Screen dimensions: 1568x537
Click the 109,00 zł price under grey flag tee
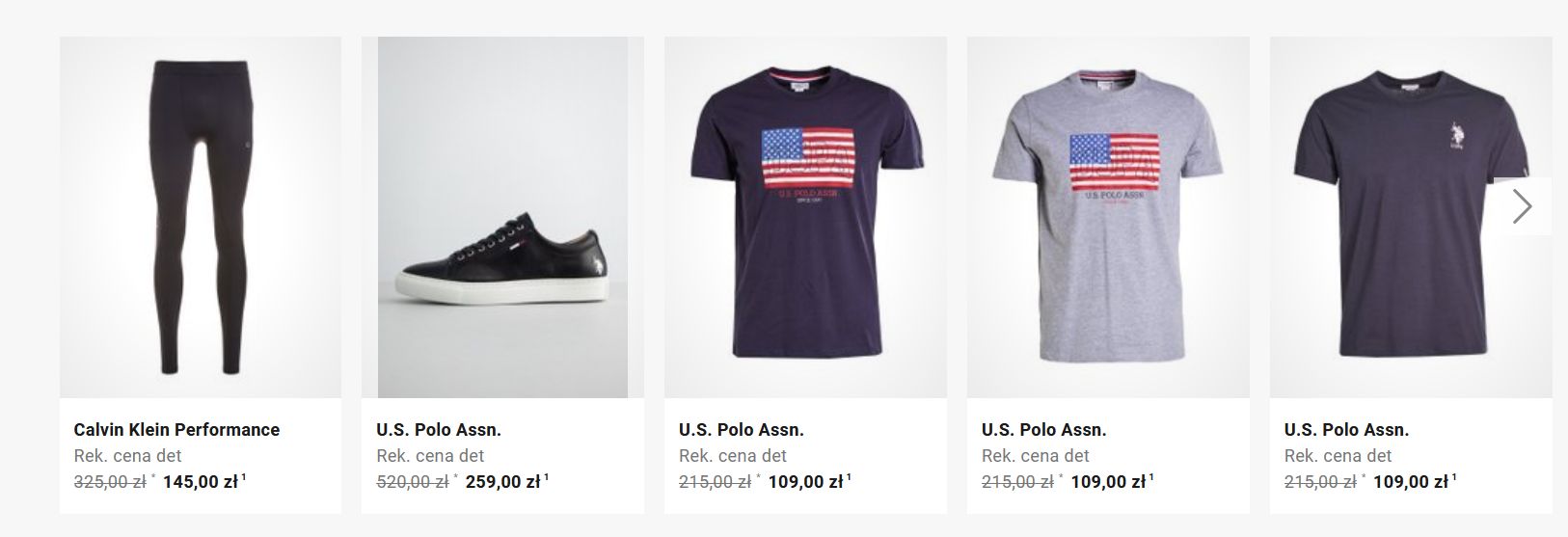(x=1108, y=482)
